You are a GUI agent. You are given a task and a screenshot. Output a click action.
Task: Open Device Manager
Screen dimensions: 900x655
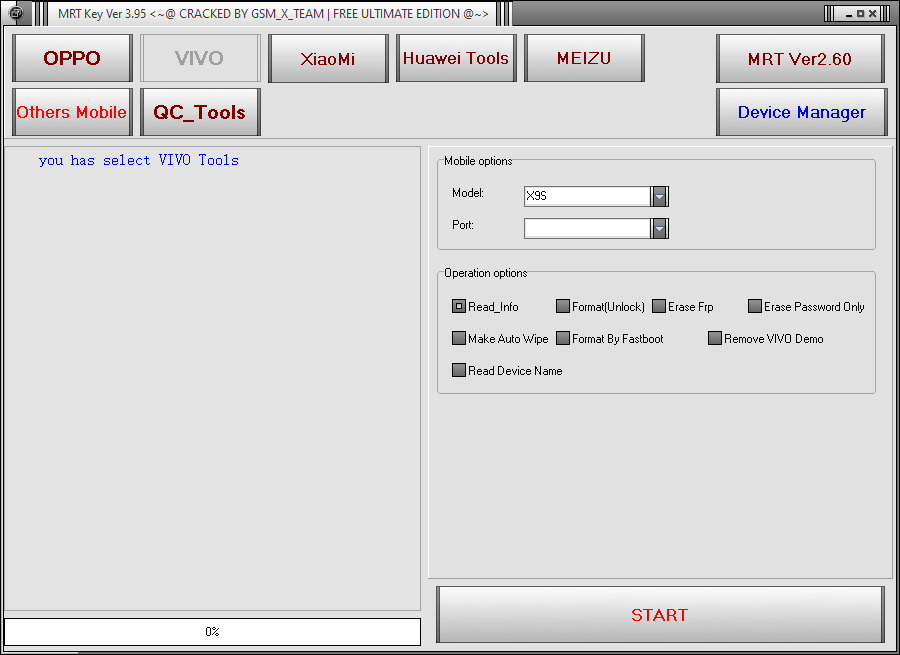point(801,112)
